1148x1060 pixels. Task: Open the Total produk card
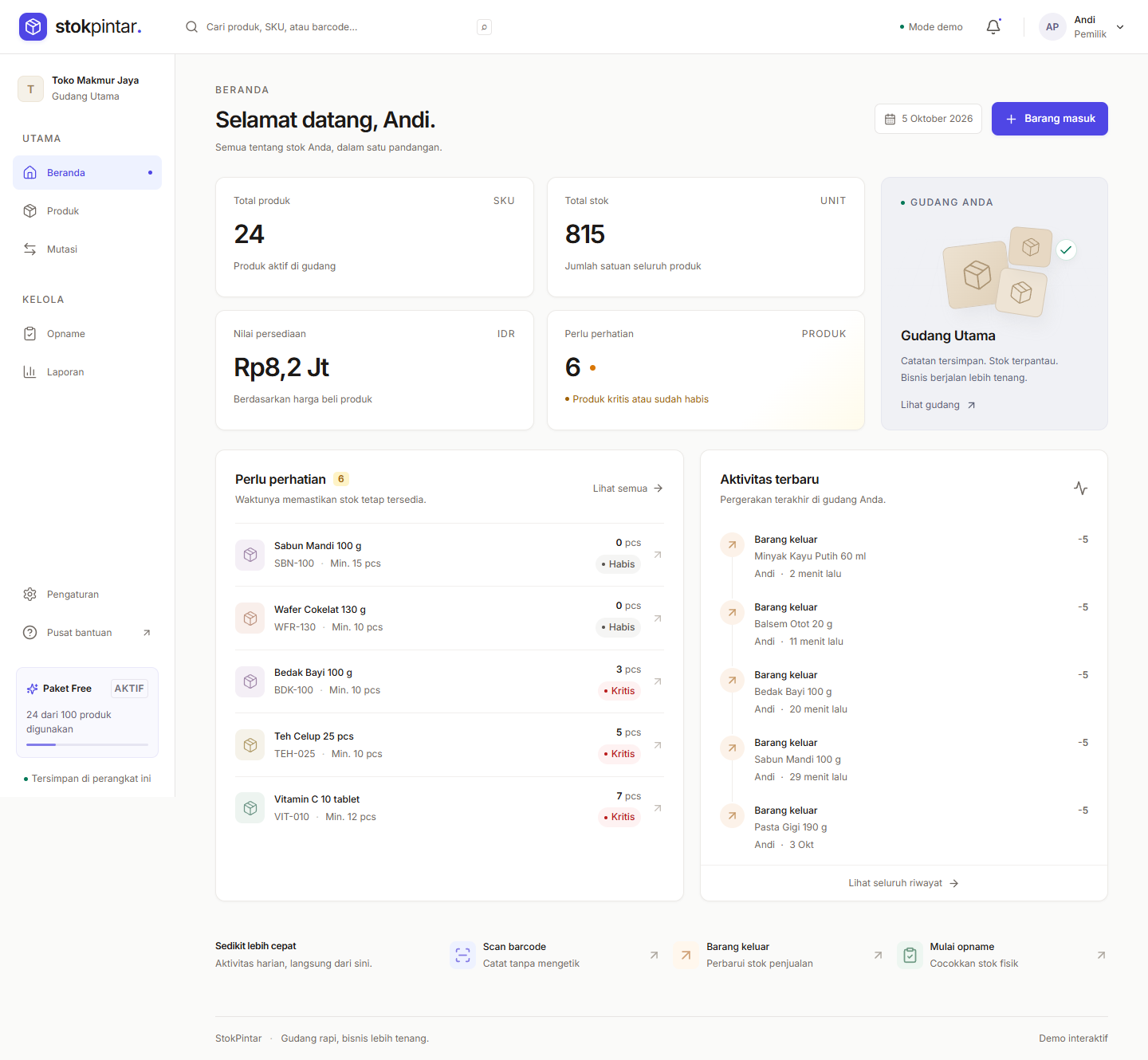(x=375, y=237)
